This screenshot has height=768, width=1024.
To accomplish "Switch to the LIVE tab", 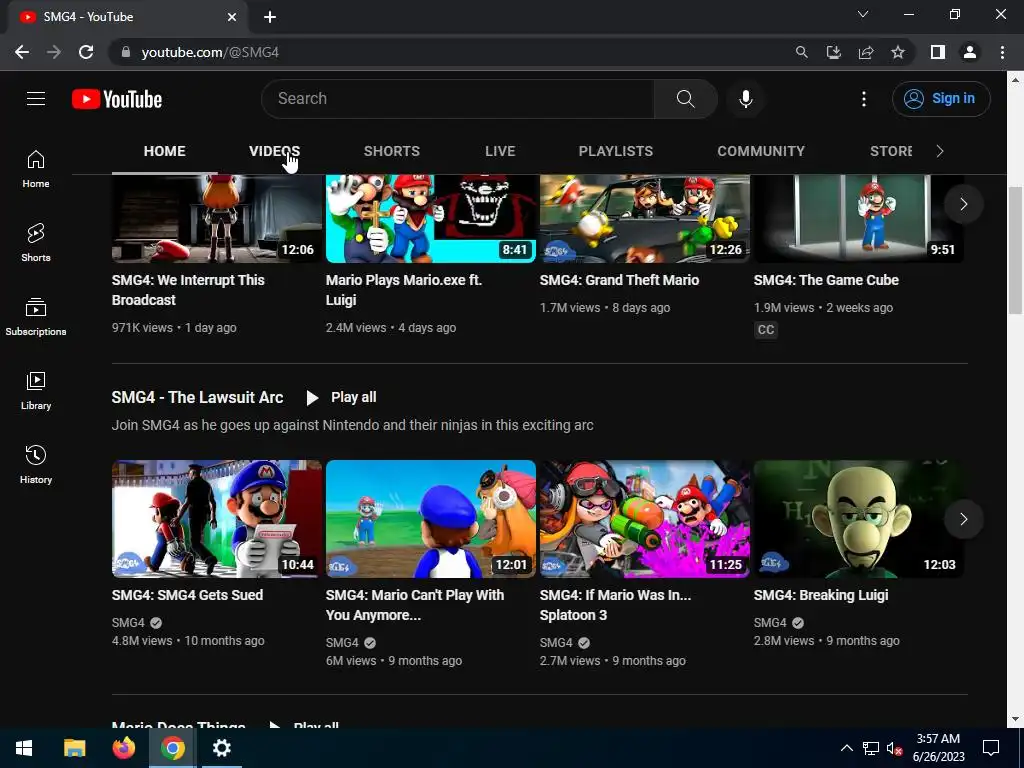I will click(x=500, y=152).
